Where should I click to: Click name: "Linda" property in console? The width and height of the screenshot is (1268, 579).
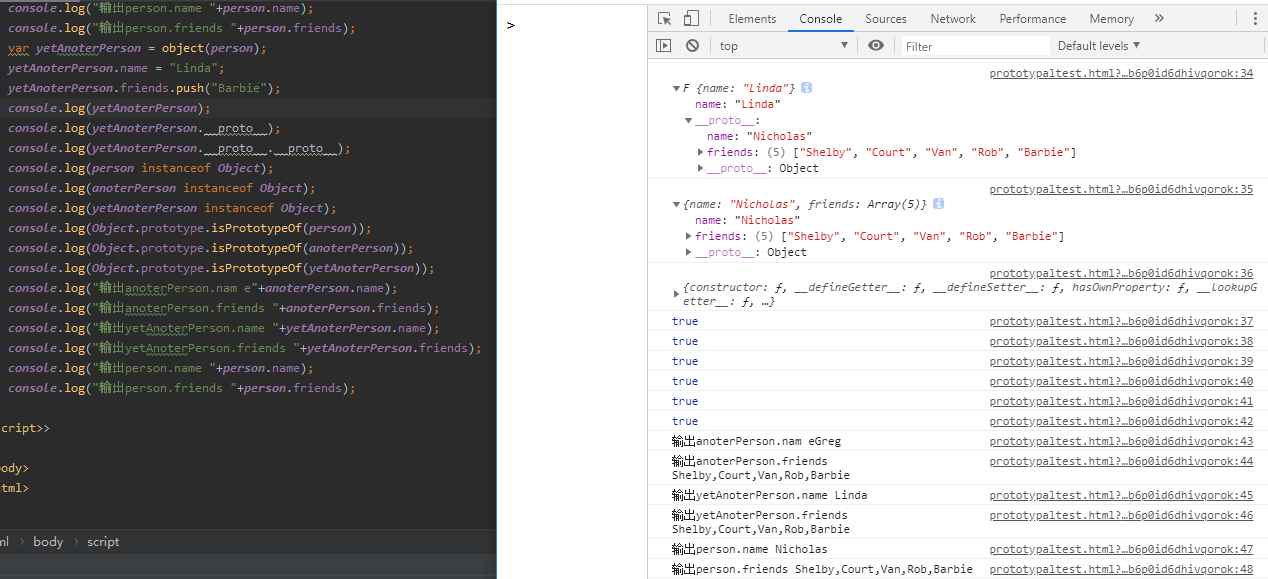click(x=737, y=104)
